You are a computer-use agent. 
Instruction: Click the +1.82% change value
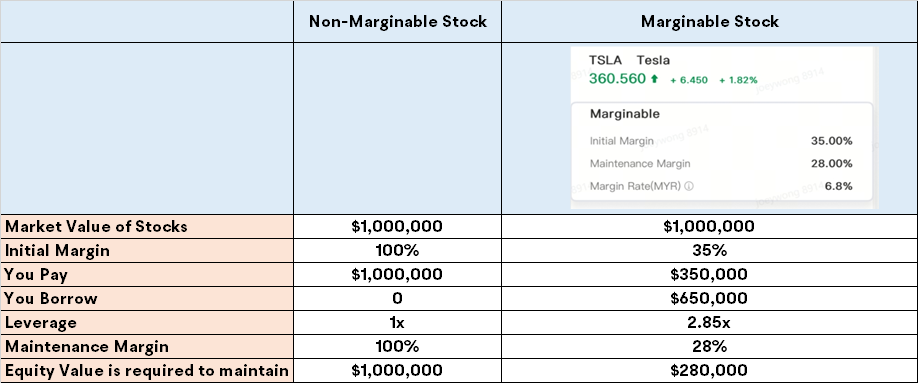click(738, 80)
